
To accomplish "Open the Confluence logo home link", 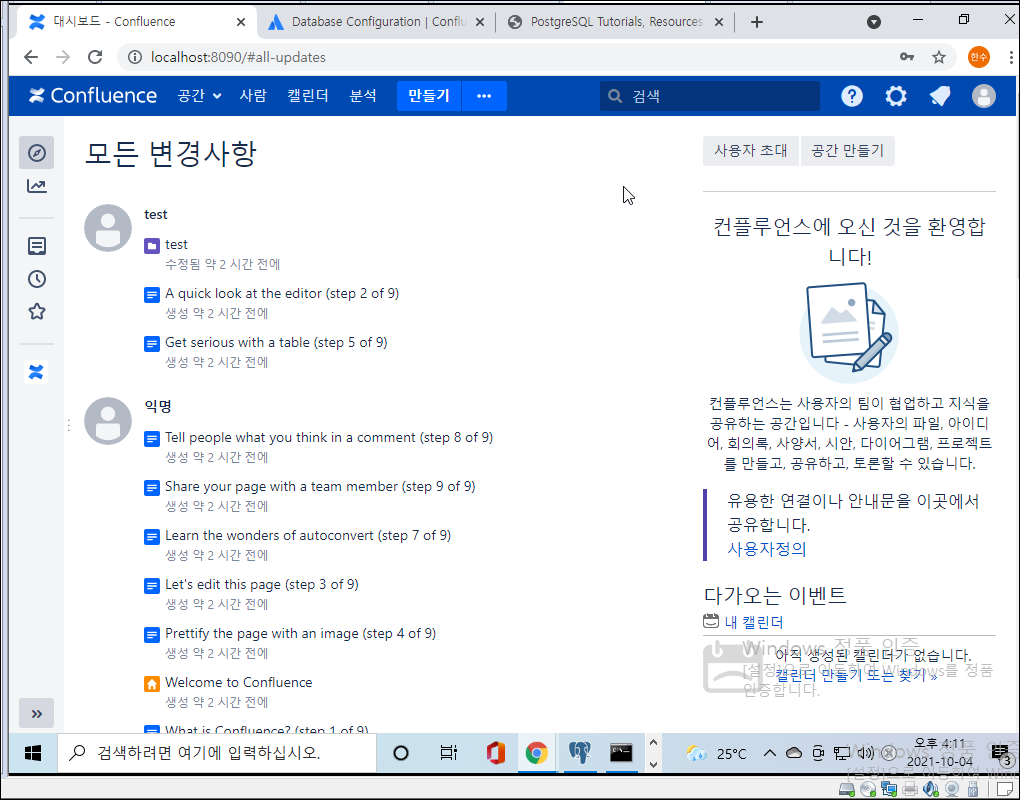I will point(92,96).
